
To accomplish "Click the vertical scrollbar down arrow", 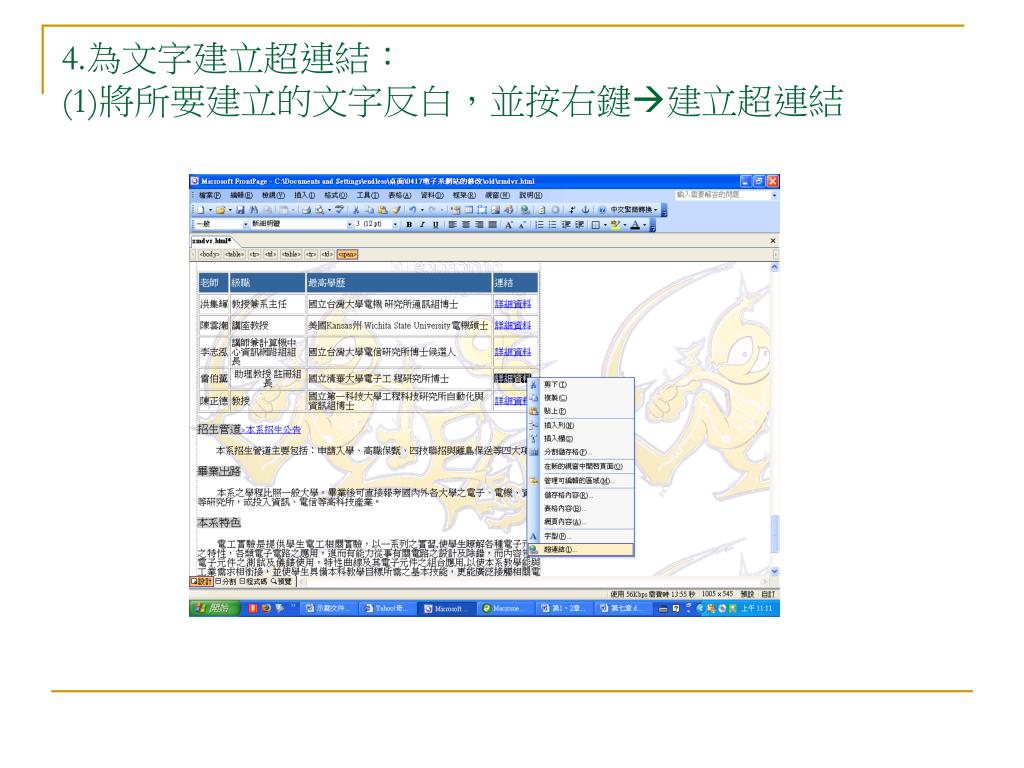I will (x=775, y=571).
